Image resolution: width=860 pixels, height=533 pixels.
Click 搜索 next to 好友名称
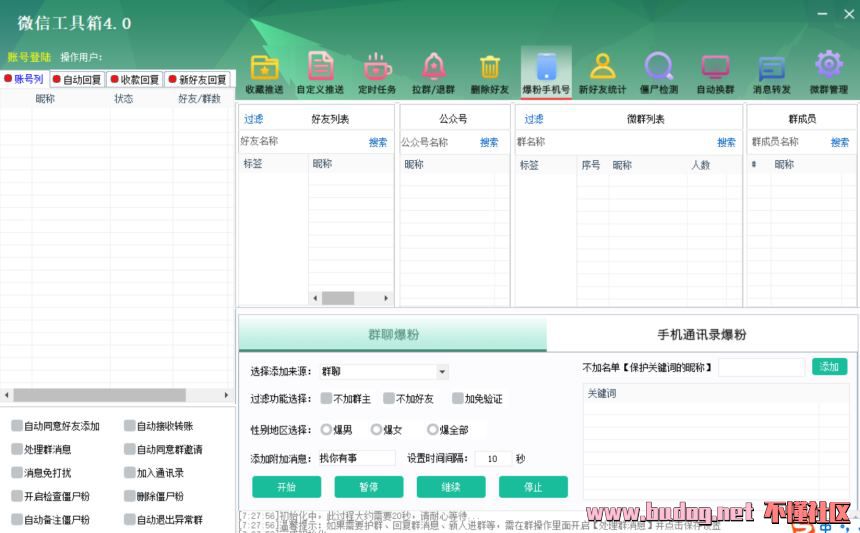tap(378, 142)
